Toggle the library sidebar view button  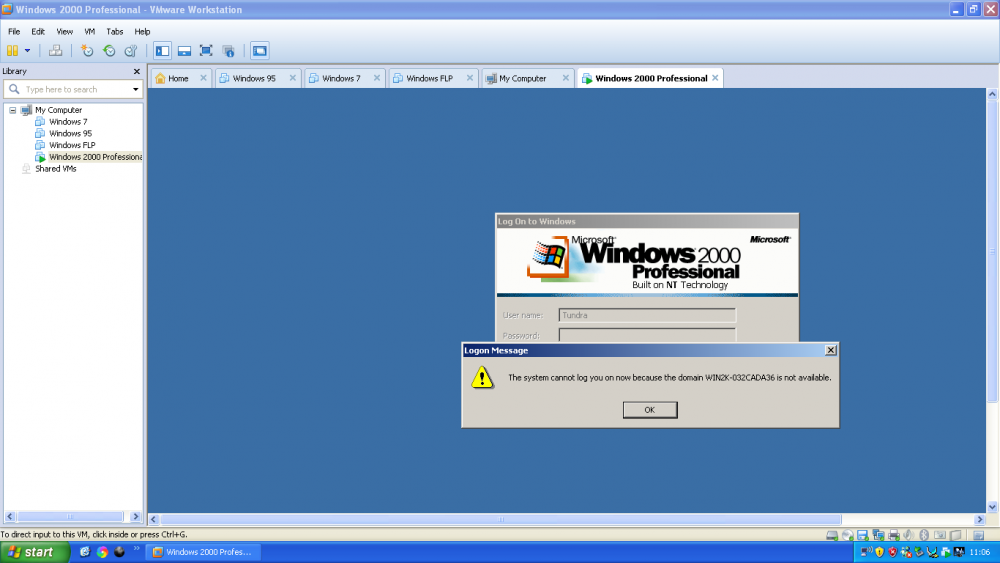tap(162, 50)
